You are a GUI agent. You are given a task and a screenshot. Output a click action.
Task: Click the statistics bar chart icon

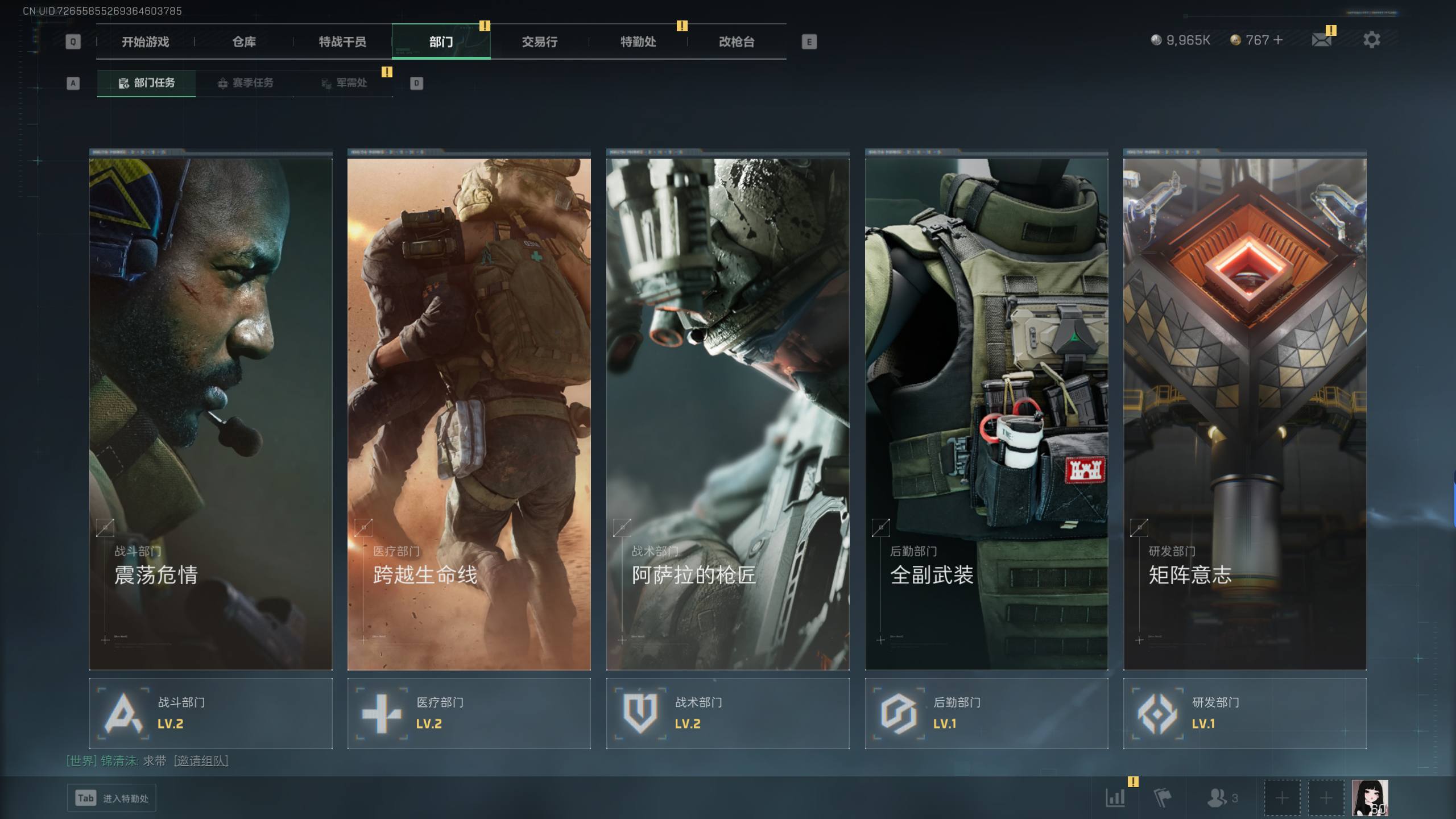click(x=1115, y=797)
